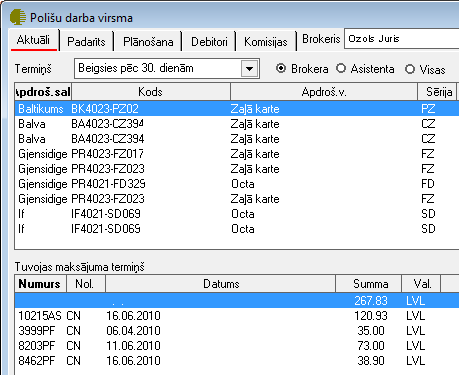Screen dimensions: 459x375
Task: Click the Numurs column header
Action: coord(41,284)
